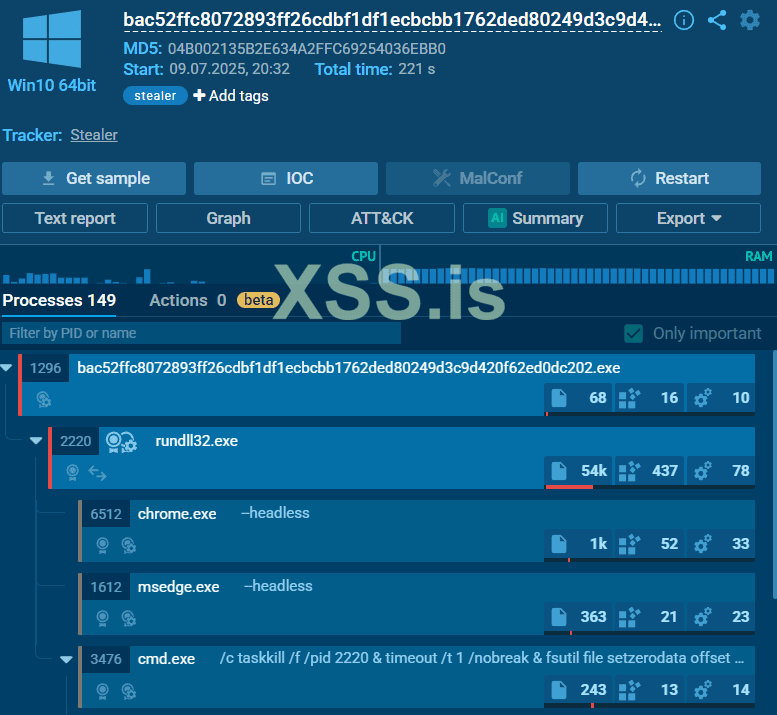Switch to the Processes 149 tab

pos(59,300)
